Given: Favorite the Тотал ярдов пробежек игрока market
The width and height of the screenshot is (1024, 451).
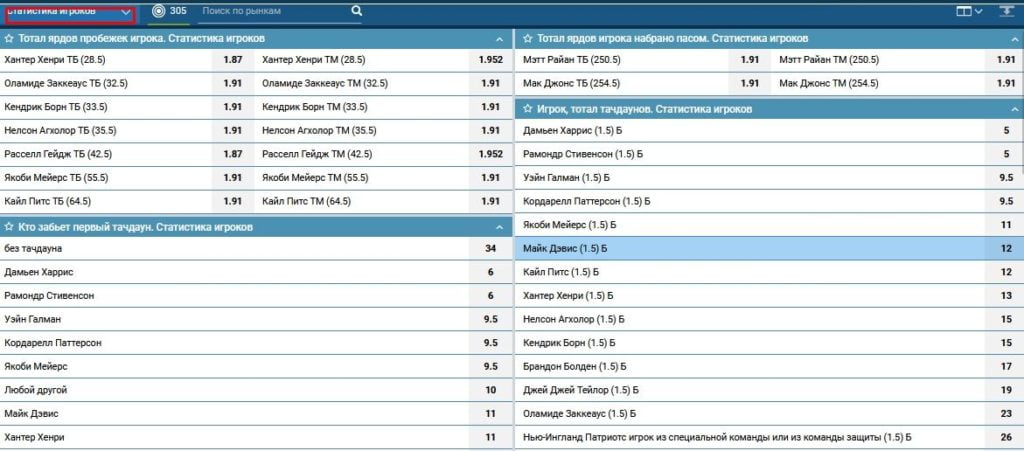Looking at the screenshot, I should (9, 38).
